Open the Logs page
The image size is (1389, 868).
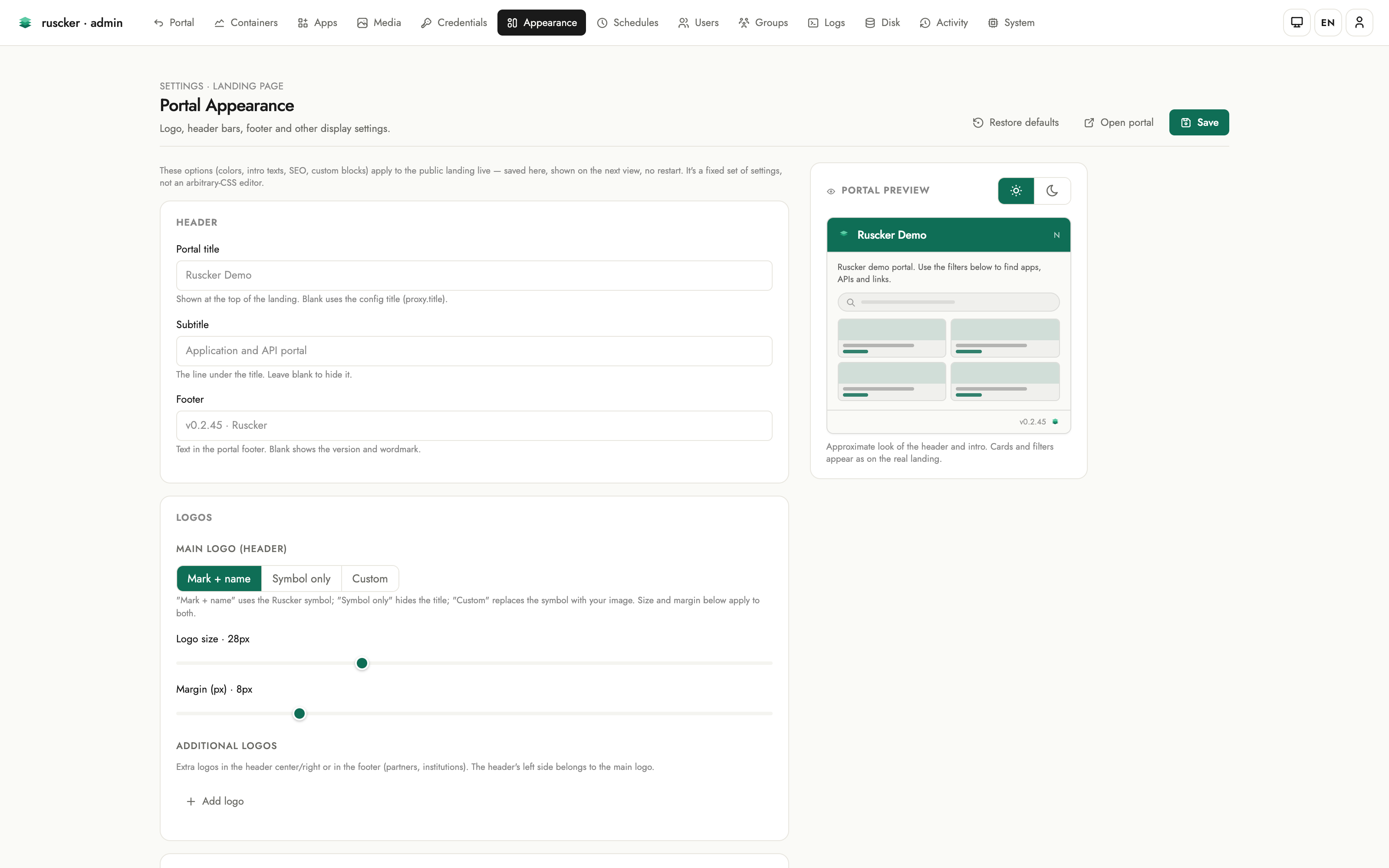[826, 23]
